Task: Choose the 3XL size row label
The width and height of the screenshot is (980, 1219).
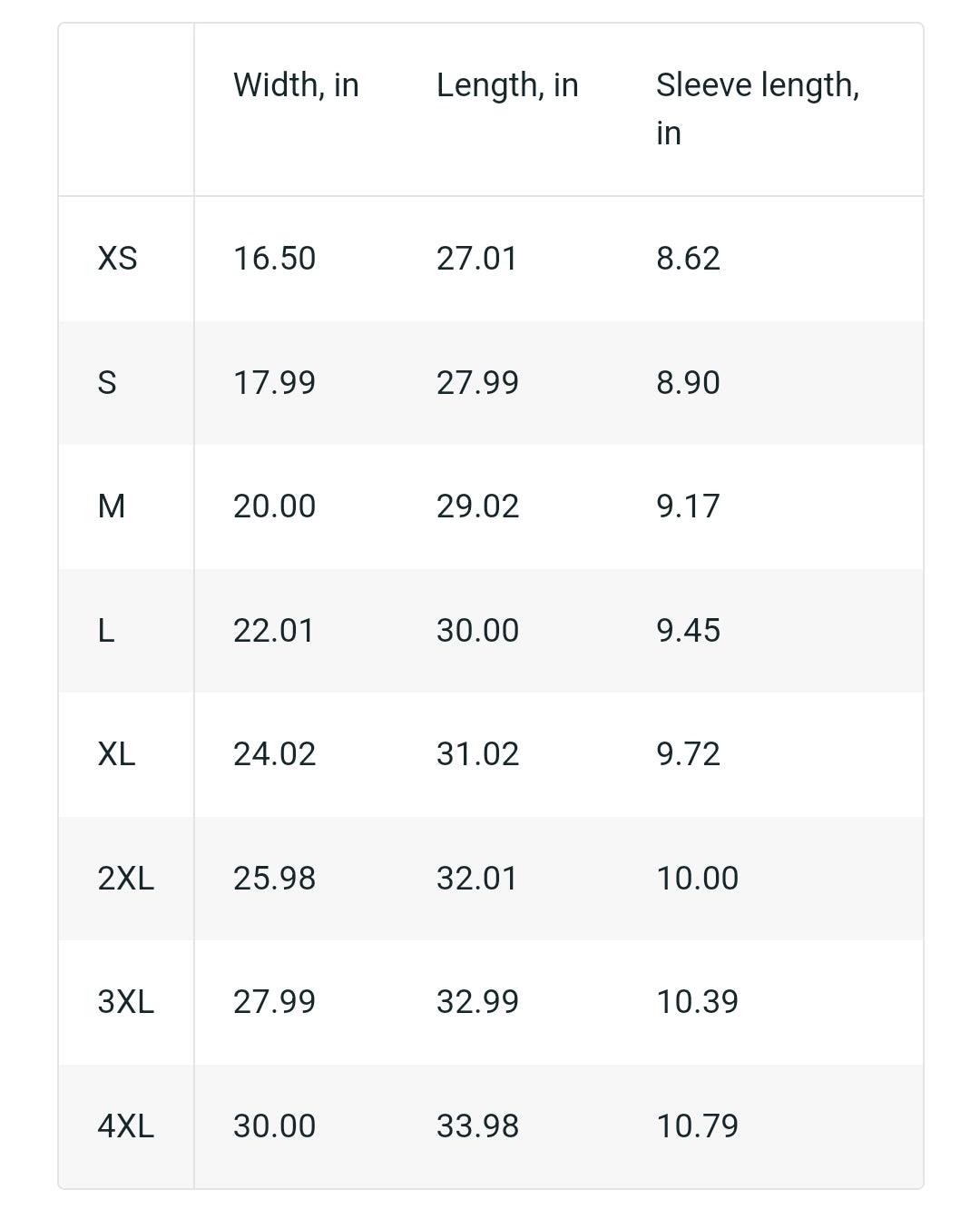Action: tap(125, 1002)
